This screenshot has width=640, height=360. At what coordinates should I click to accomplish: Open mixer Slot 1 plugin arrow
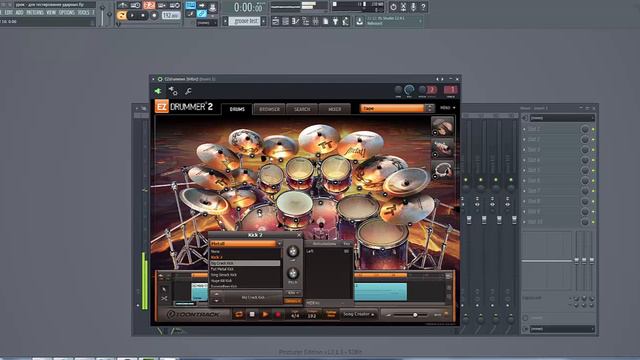pos(524,129)
